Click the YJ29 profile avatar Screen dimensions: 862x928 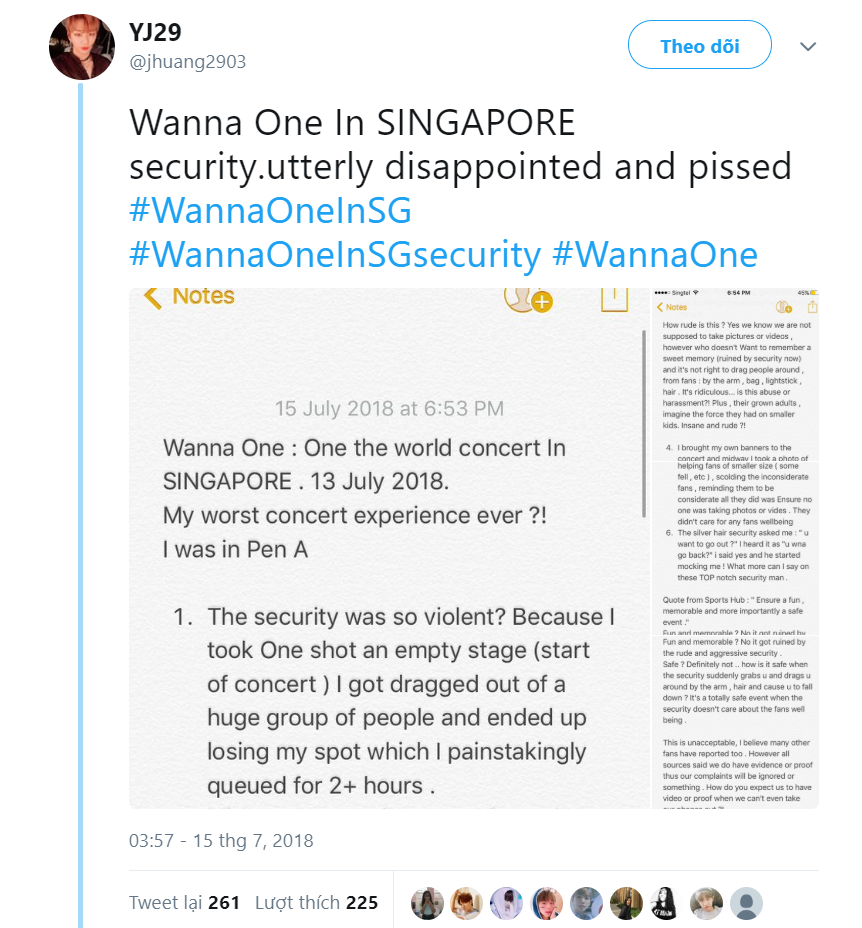82,47
